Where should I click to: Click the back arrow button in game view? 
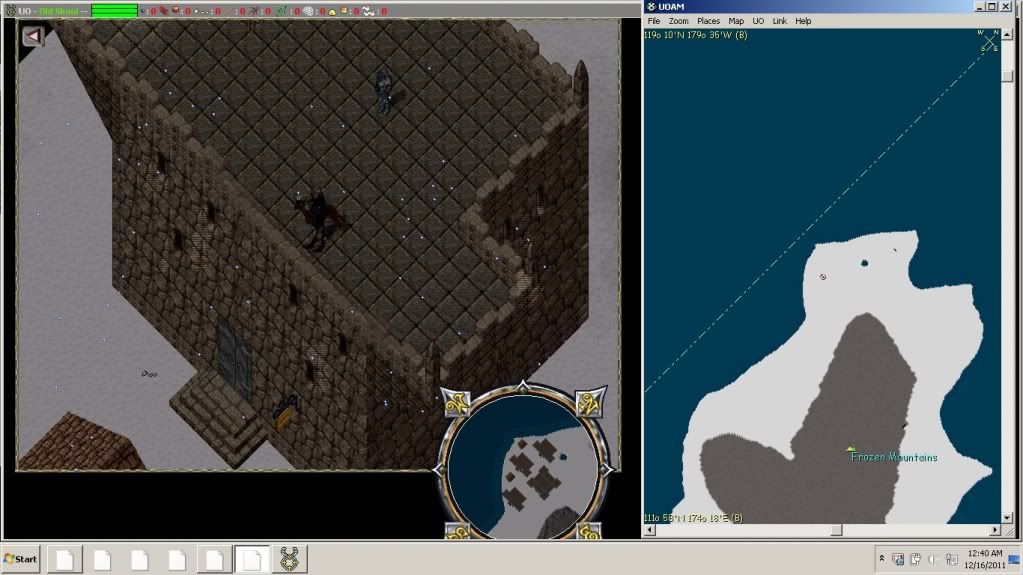33,37
